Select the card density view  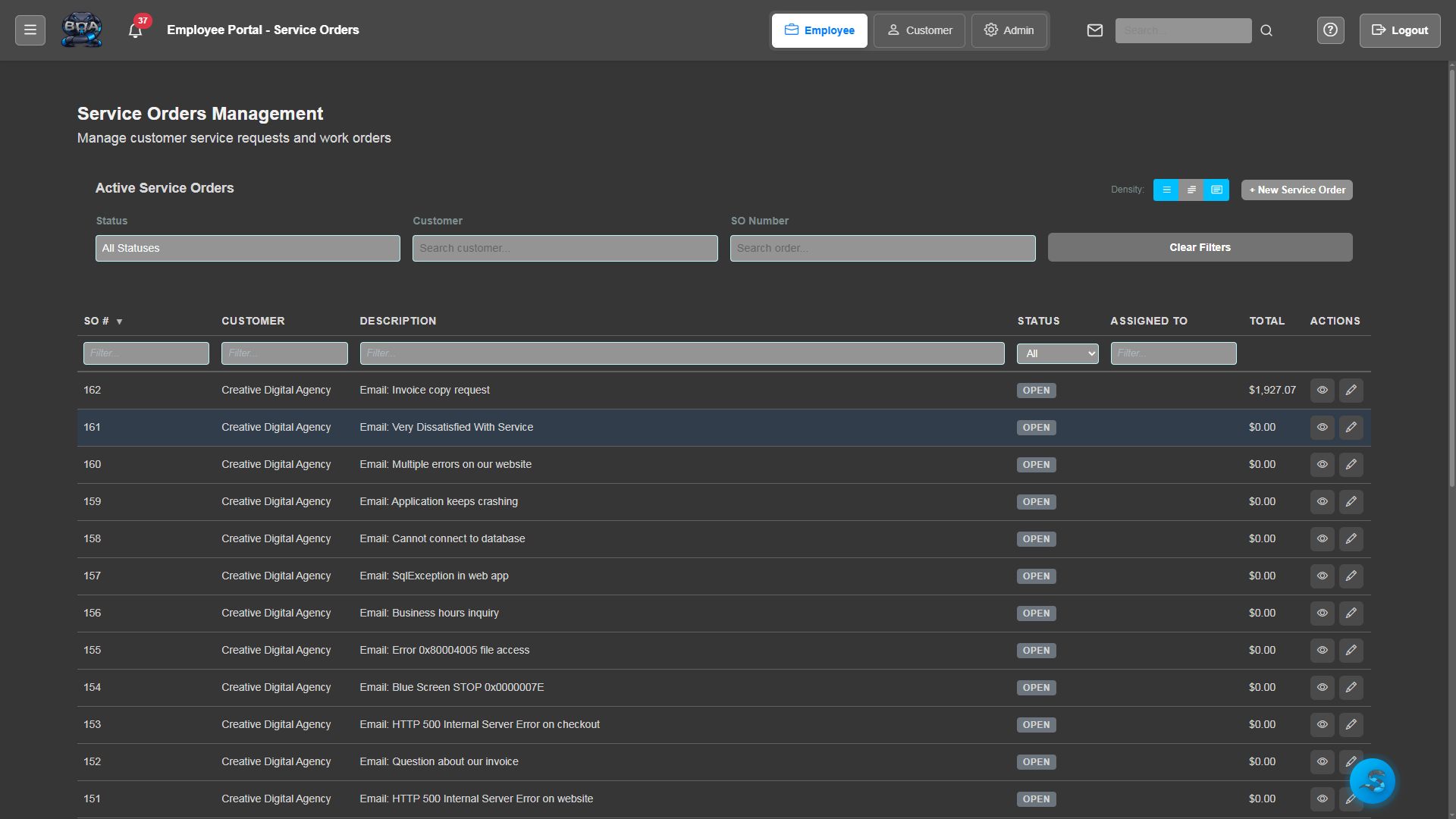tap(1216, 190)
